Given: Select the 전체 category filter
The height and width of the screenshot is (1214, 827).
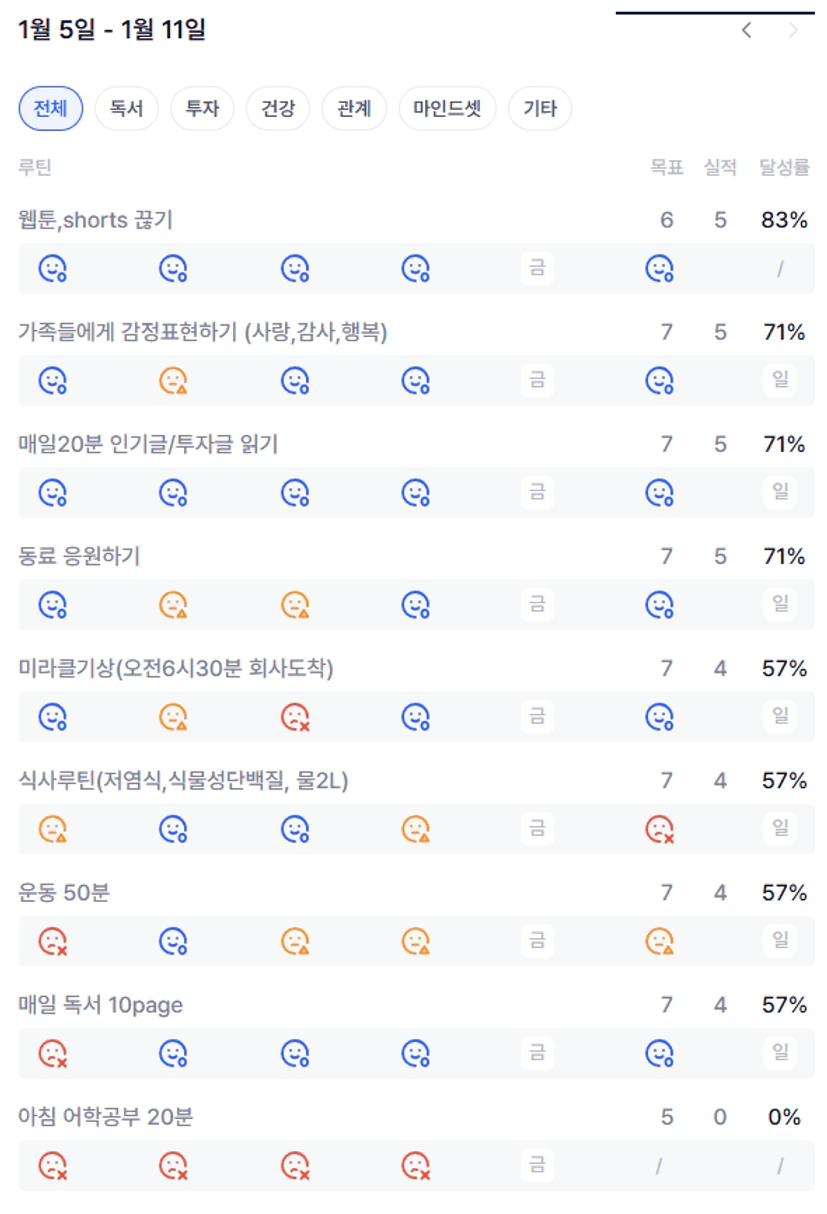Looking at the screenshot, I should pyautogui.click(x=51, y=108).
